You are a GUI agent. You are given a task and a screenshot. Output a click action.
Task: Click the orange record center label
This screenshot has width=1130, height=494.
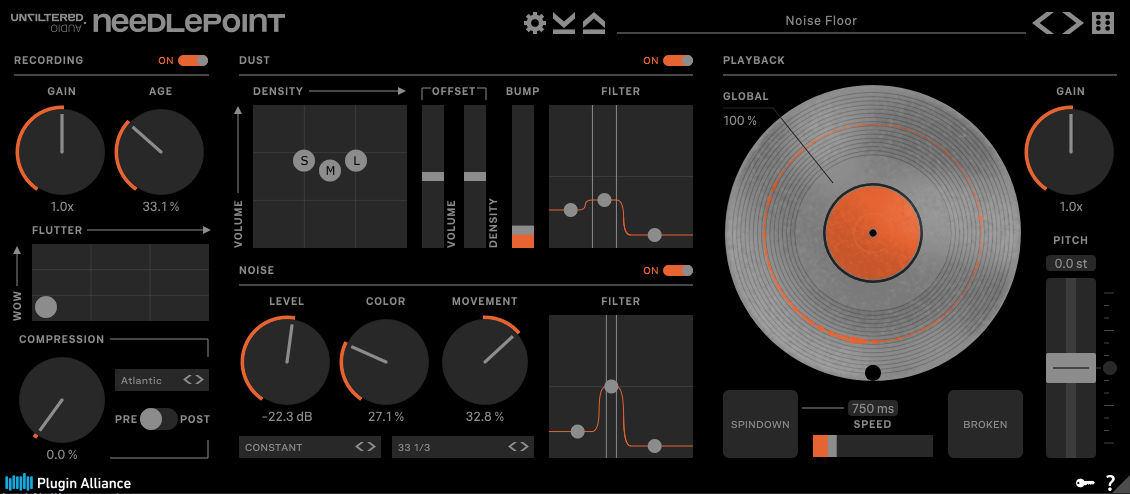(873, 233)
